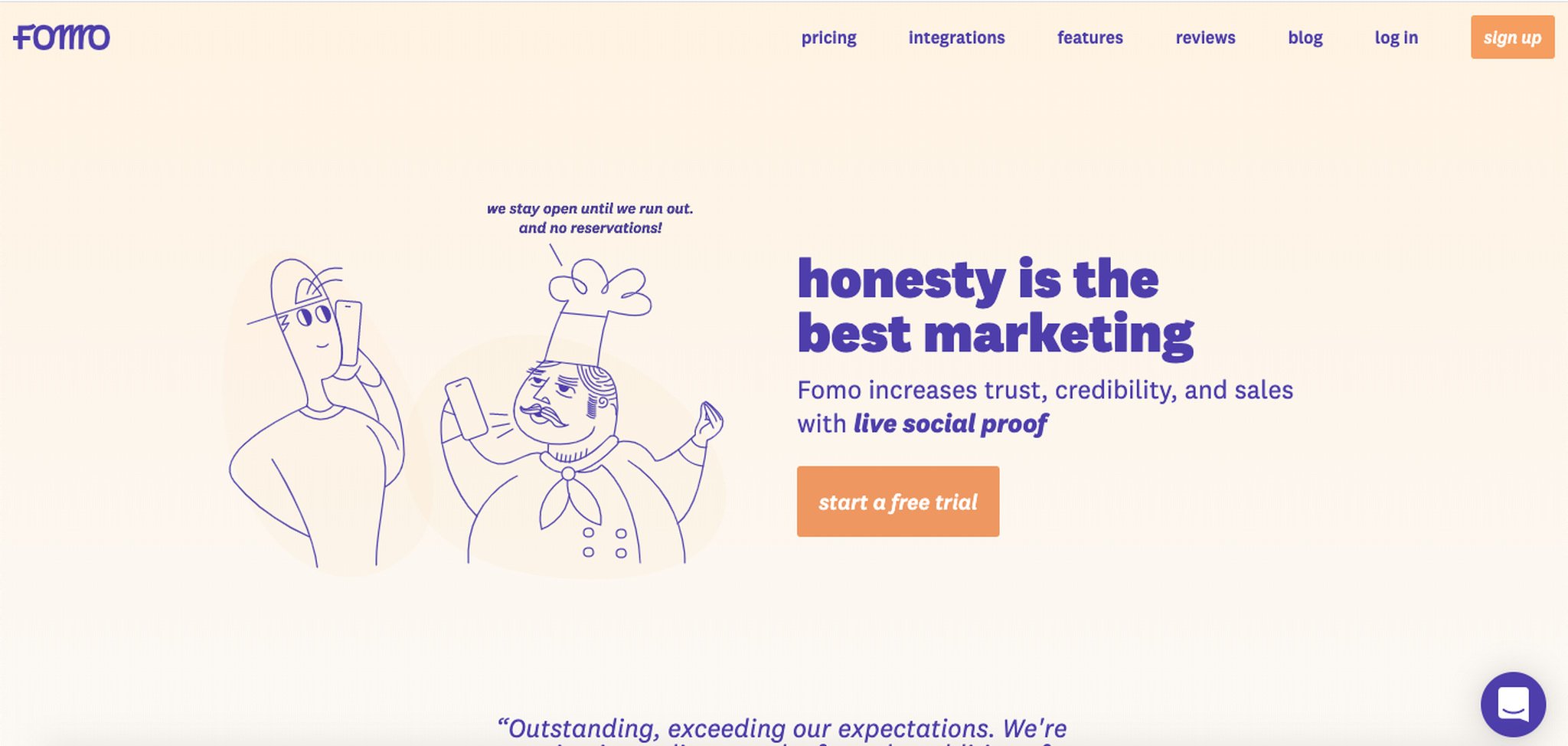
Task: Click the "live social proof" text
Action: [950, 424]
